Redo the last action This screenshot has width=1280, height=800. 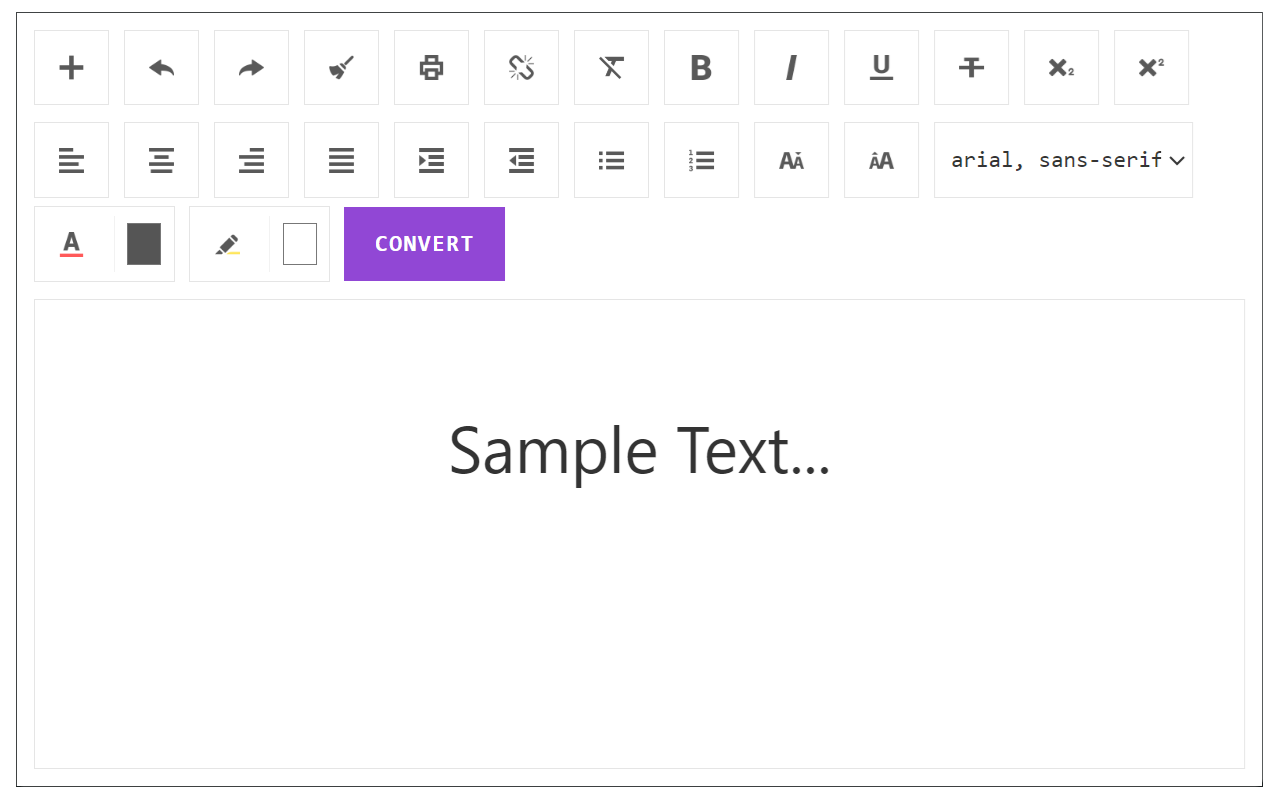(251, 68)
